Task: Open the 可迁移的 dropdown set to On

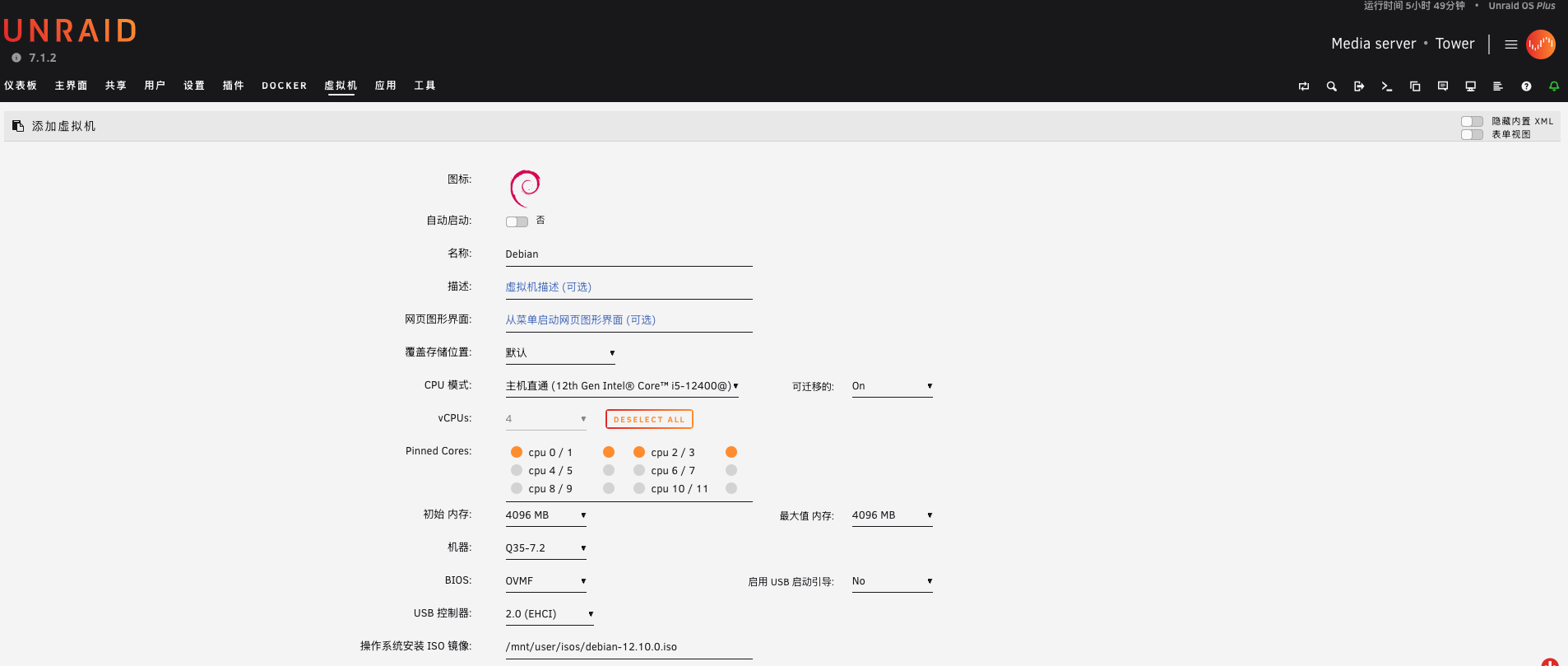Action: click(892, 386)
